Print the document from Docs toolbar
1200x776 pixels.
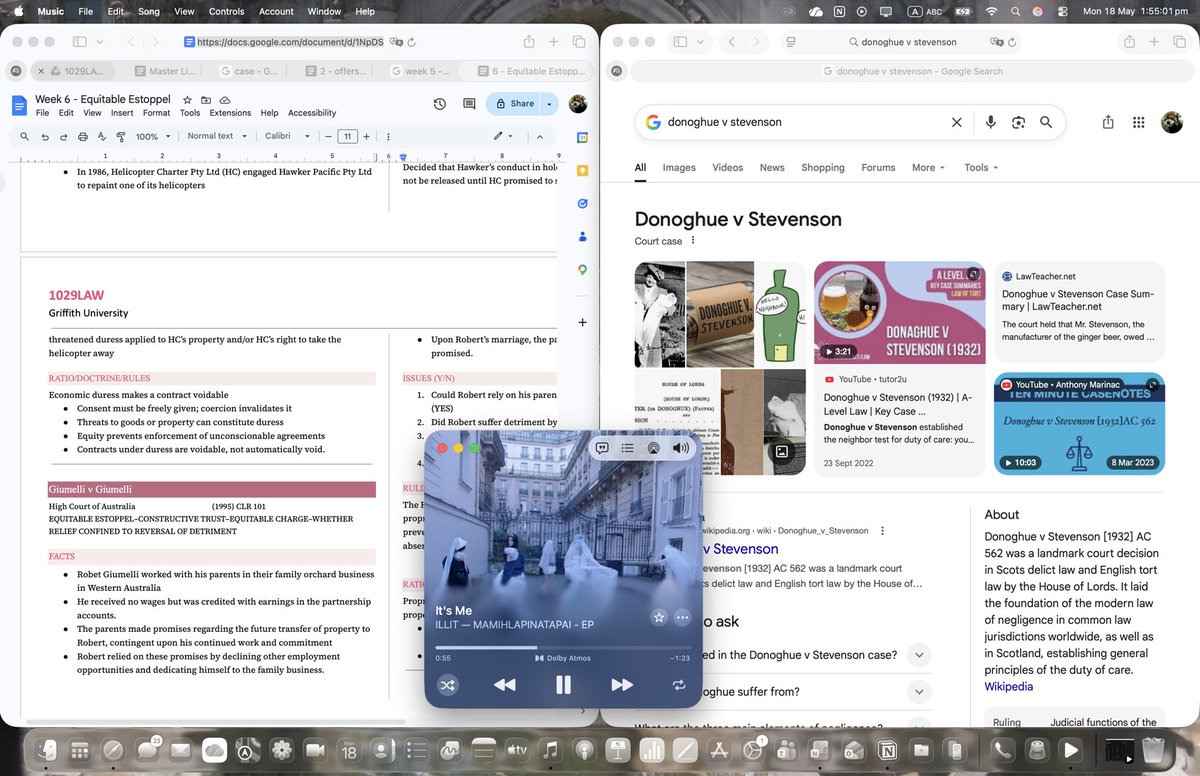[84, 136]
